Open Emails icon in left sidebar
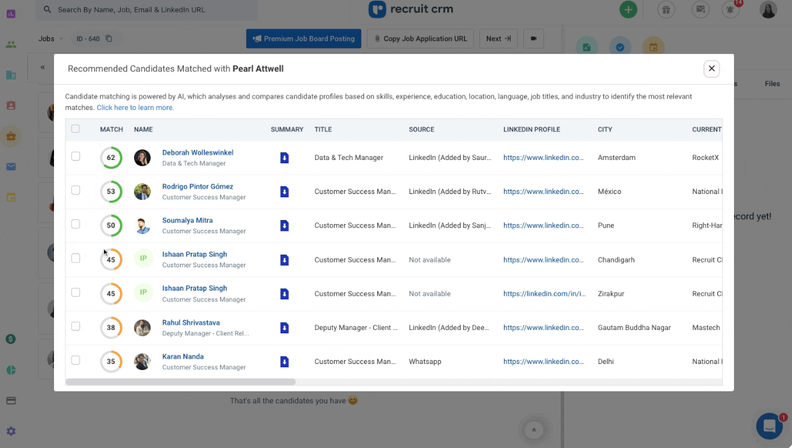Screen dimensions: 792x448 point(11,167)
